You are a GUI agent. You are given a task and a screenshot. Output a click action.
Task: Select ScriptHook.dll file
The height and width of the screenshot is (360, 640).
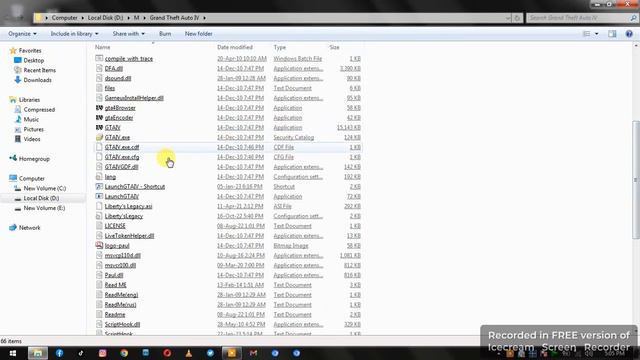(x=122, y=324)
